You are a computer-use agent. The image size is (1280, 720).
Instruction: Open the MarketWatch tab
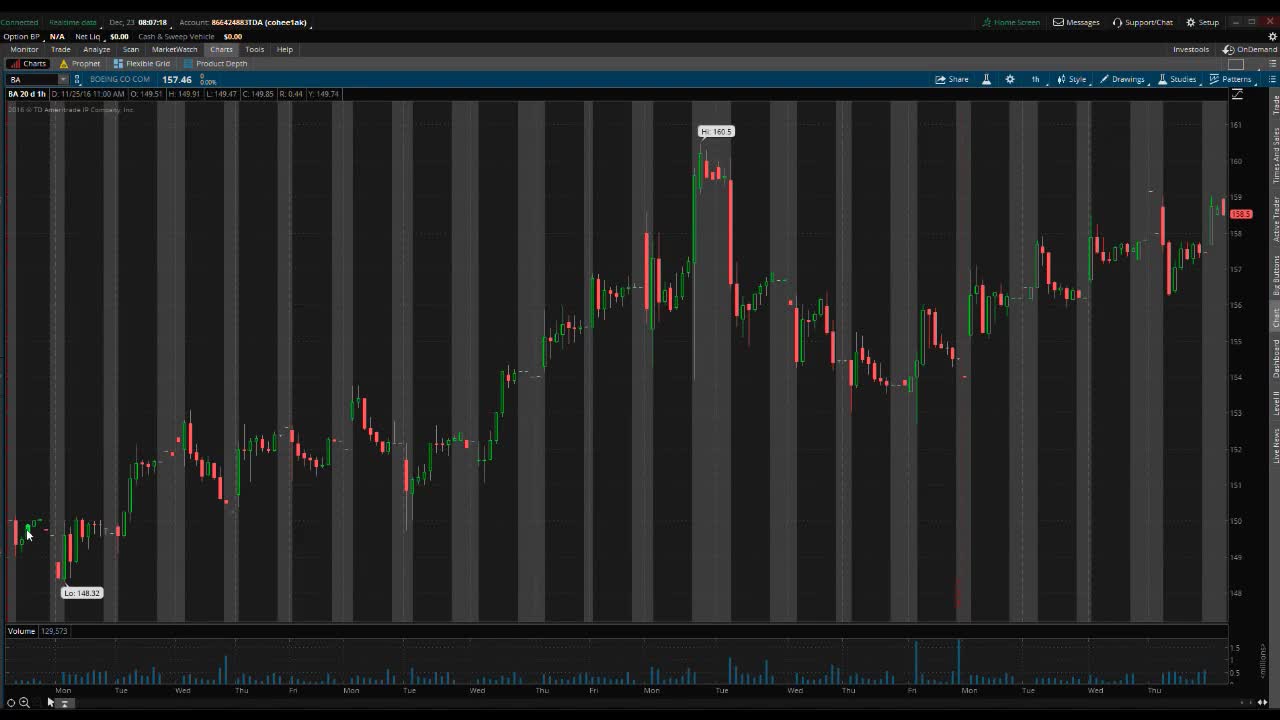tap(175, 49)
